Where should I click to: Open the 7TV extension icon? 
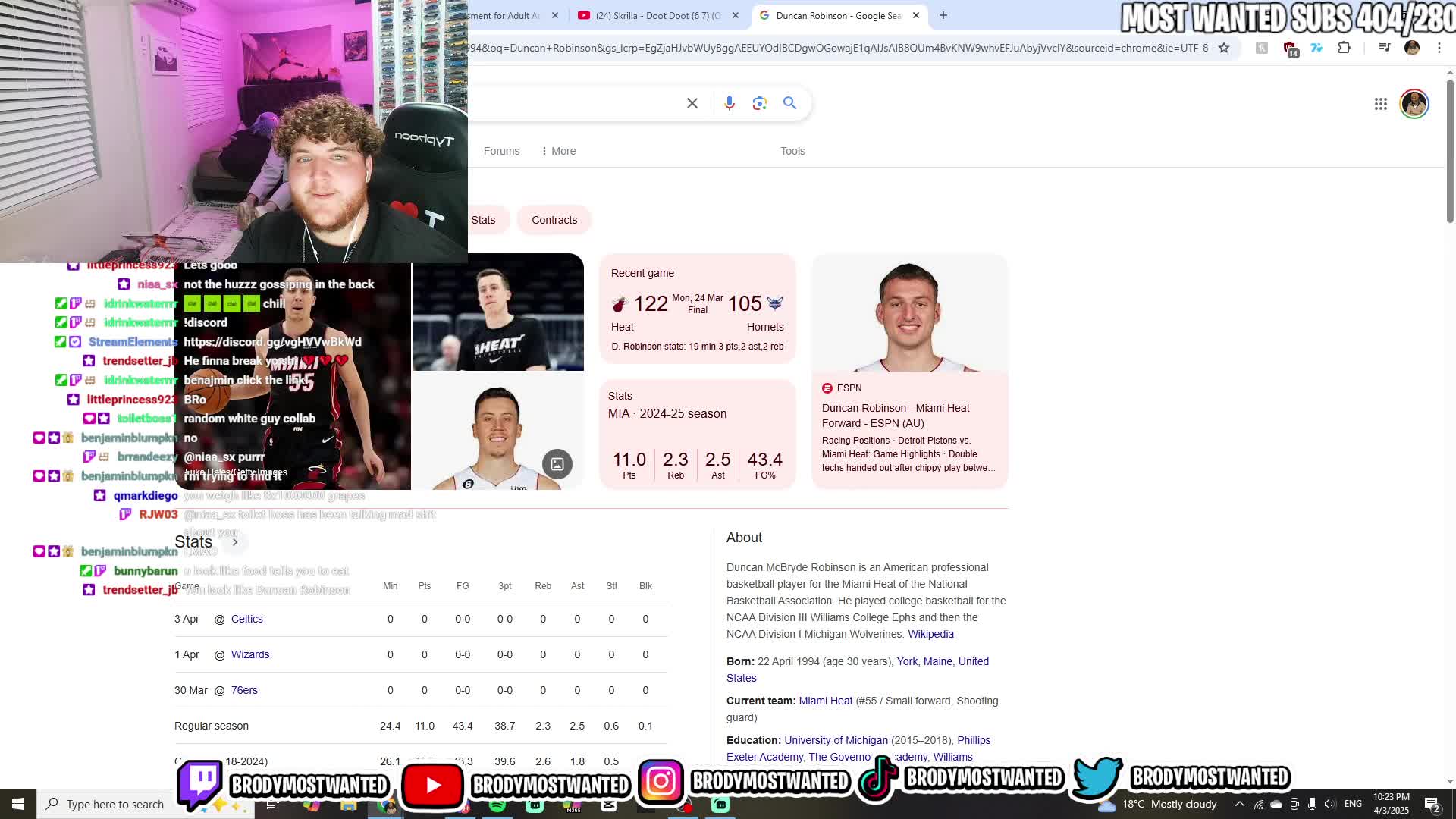[1316, 48]
